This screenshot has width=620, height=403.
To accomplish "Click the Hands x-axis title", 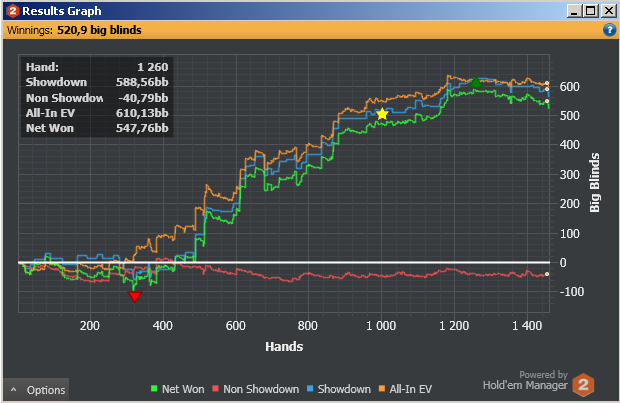I will click(x=284, y=346).
